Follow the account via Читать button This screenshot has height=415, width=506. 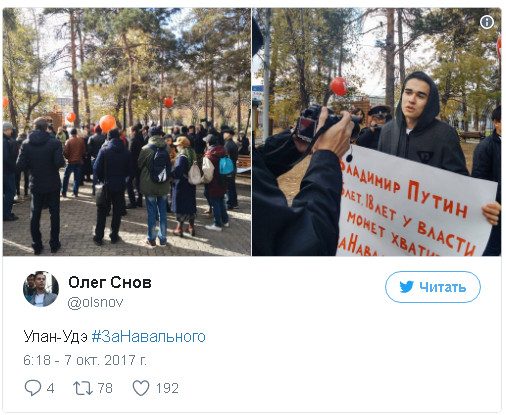[433, 287]
